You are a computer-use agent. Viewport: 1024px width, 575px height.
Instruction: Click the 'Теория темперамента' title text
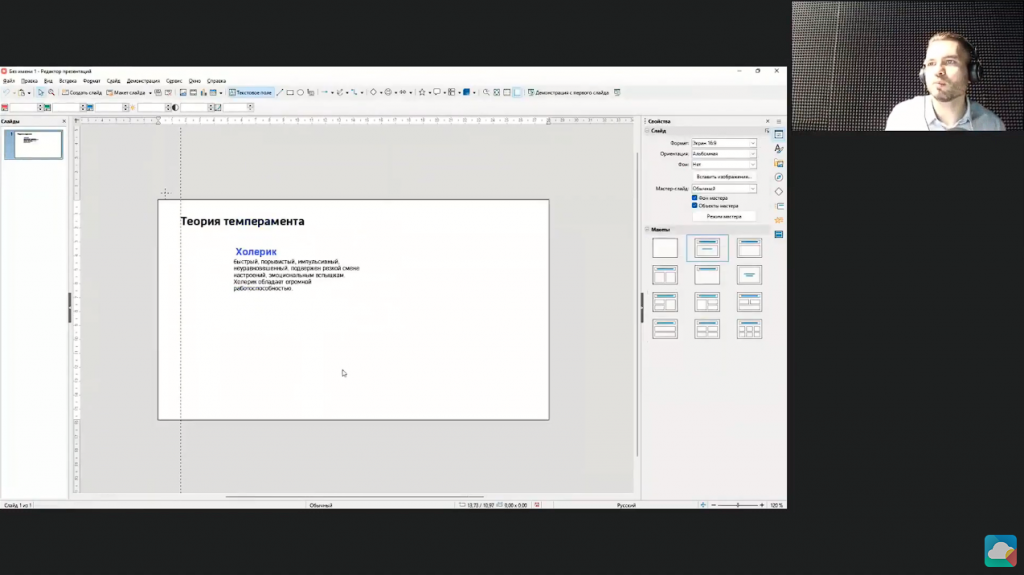tap(242, 222)
